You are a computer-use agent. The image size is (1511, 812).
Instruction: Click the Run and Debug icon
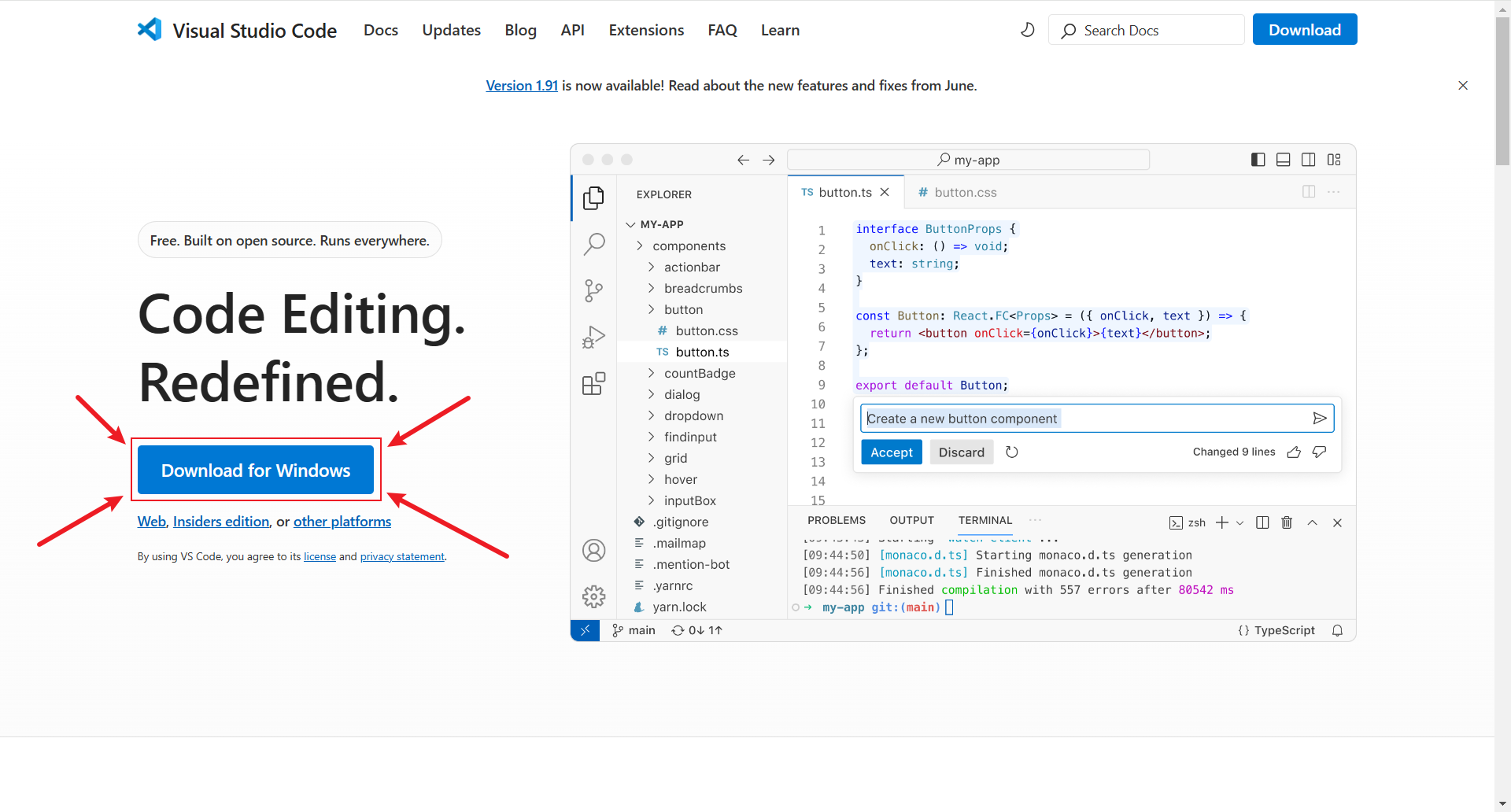coord(593,338)
